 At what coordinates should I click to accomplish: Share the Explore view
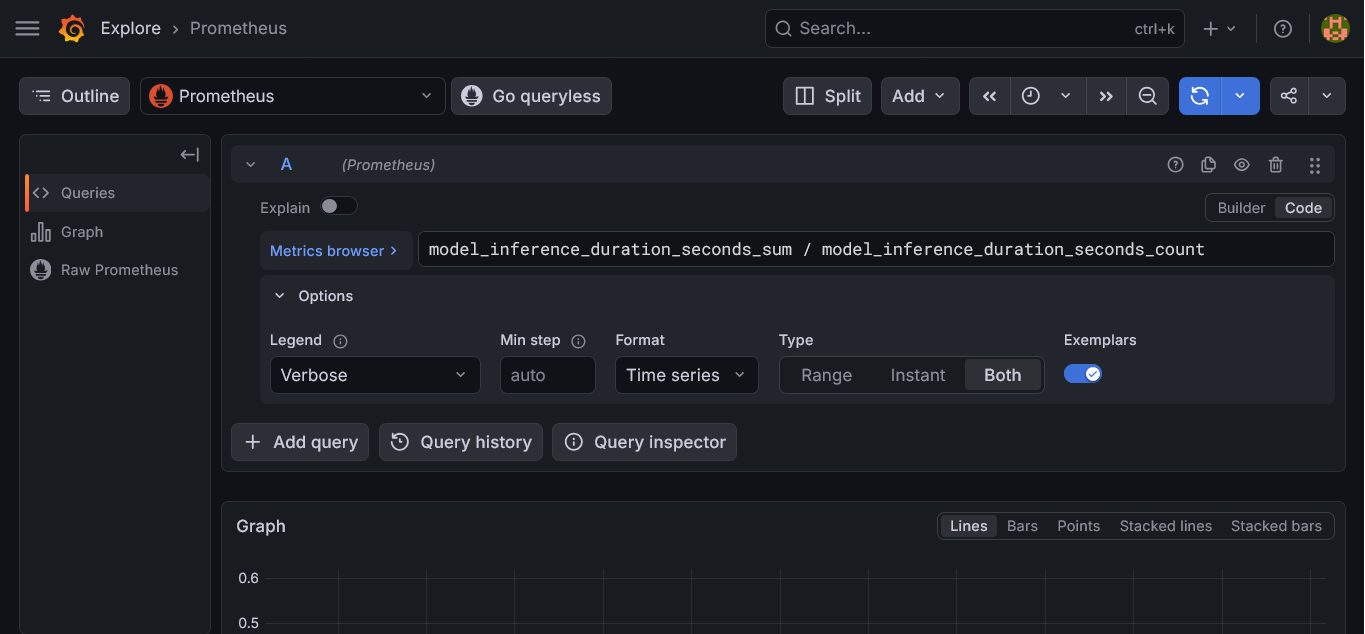1289,96
